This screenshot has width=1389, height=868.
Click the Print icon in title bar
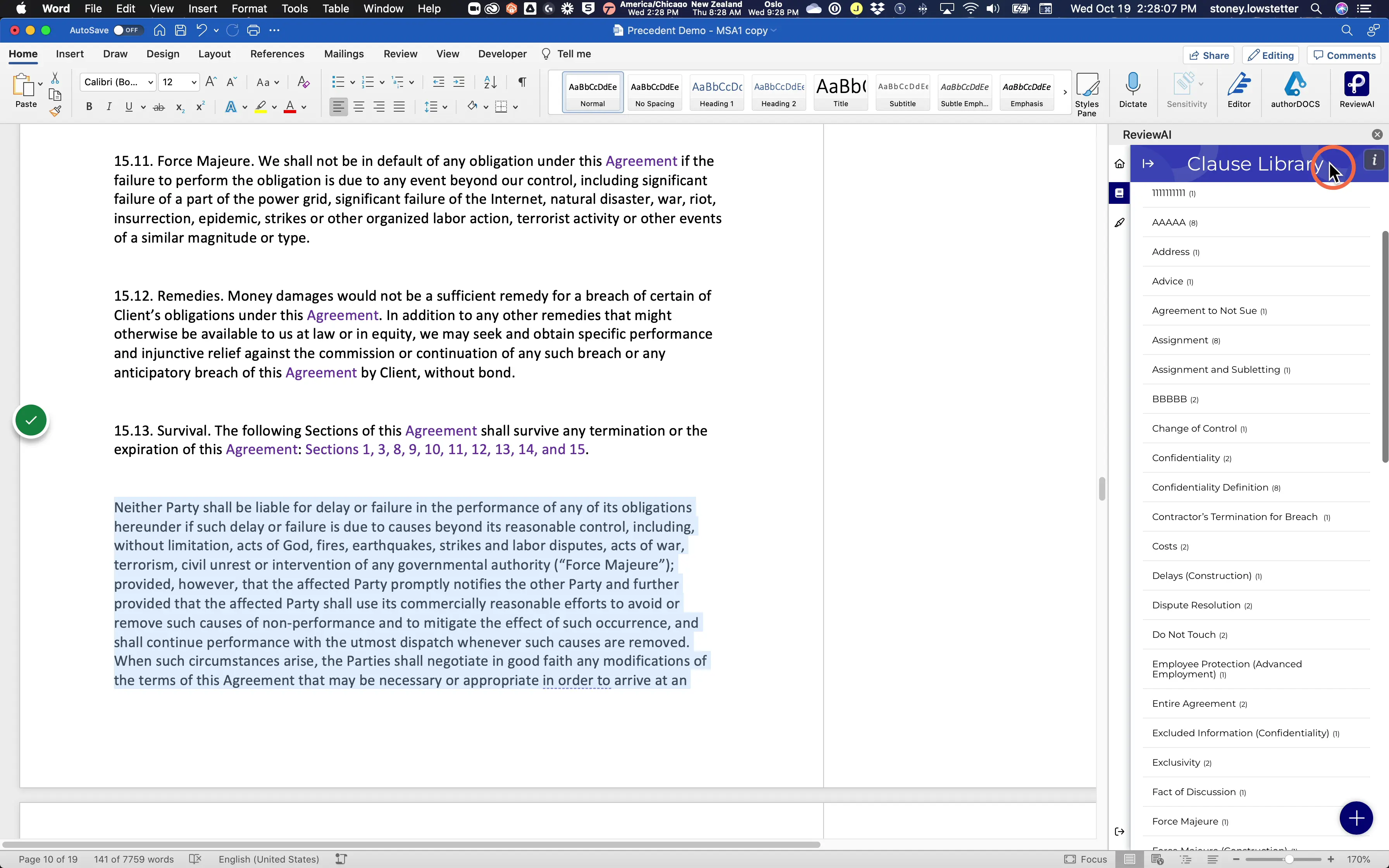253,31
